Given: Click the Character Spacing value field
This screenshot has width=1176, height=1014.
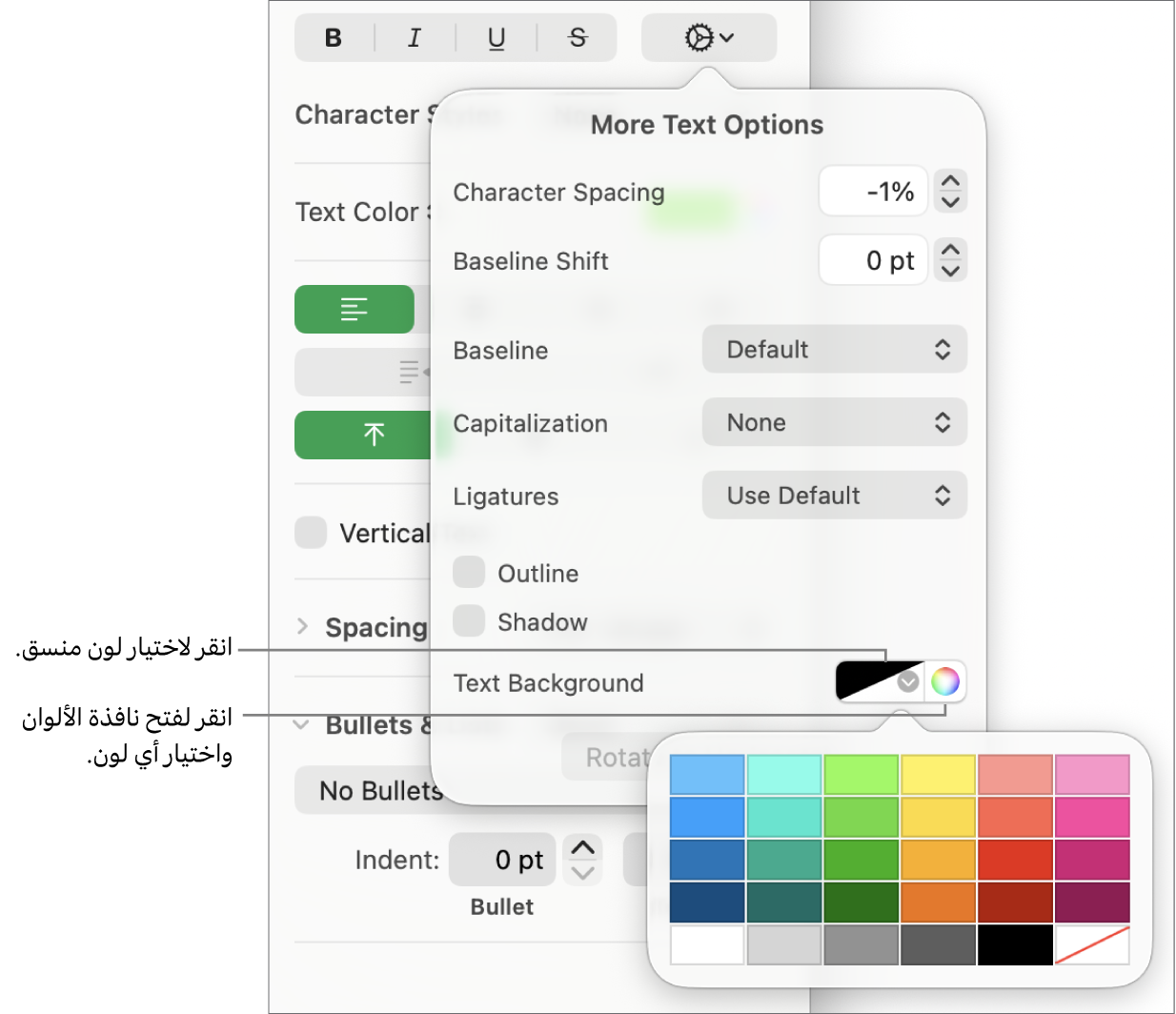Looking at the screenshot, I should [x=873, y=192].
